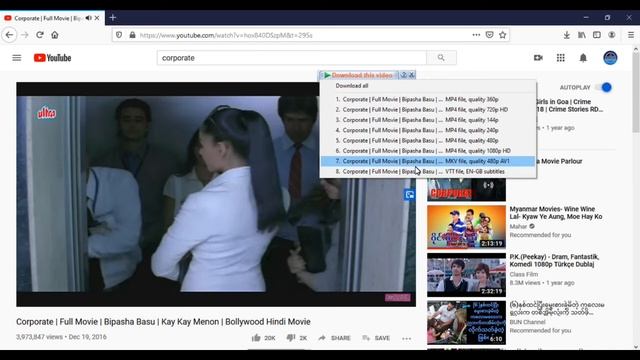Reload the page with refresh icon
Viewport: 640px width, 360px height.
(40, 35)
